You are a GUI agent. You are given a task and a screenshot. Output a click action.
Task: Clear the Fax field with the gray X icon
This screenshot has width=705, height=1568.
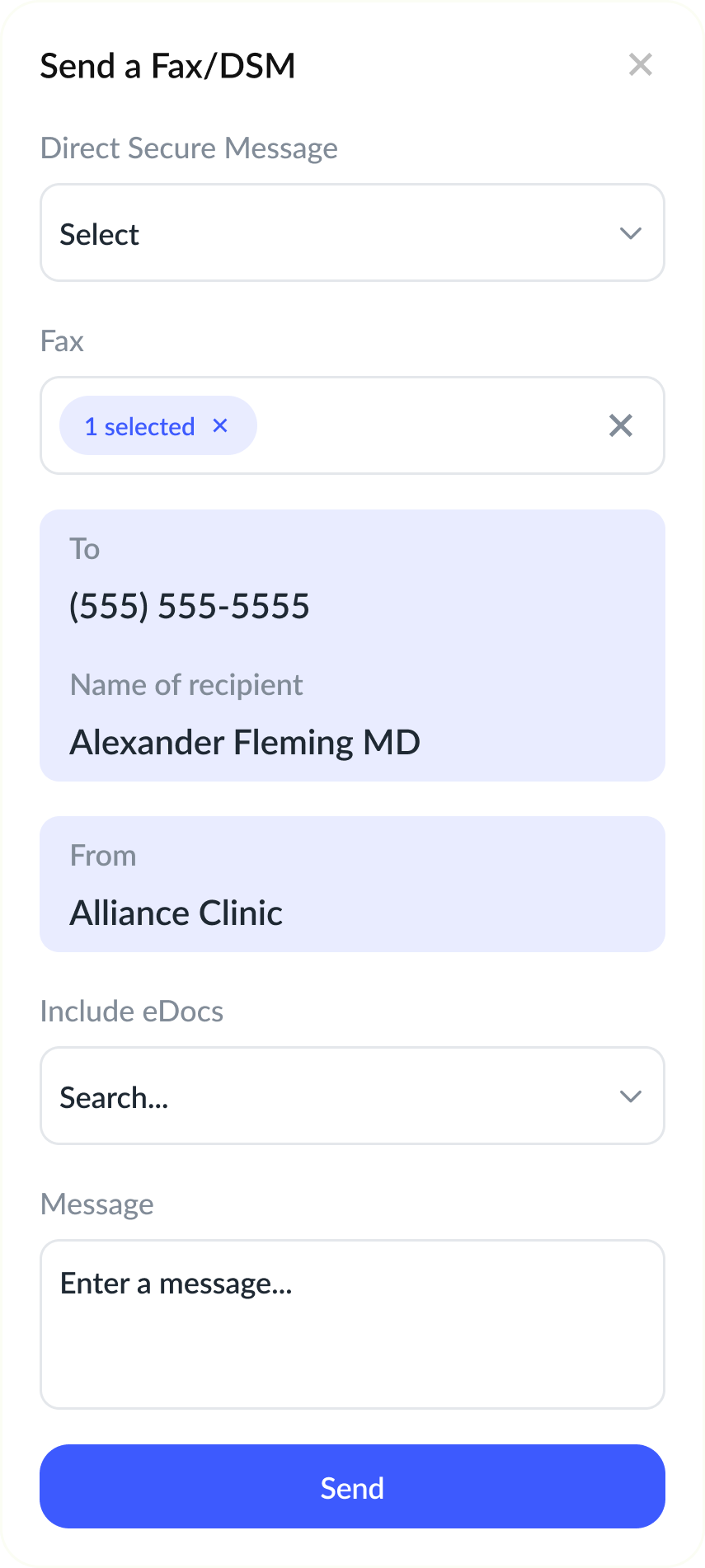coord(621,425)
